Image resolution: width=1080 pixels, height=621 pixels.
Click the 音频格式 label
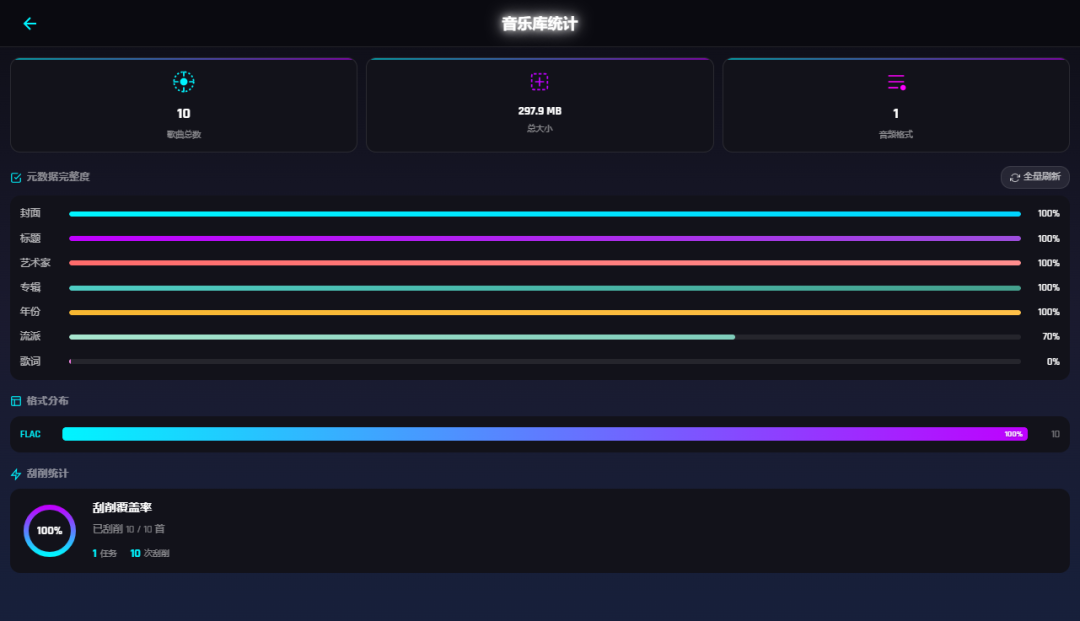(895, 134)
